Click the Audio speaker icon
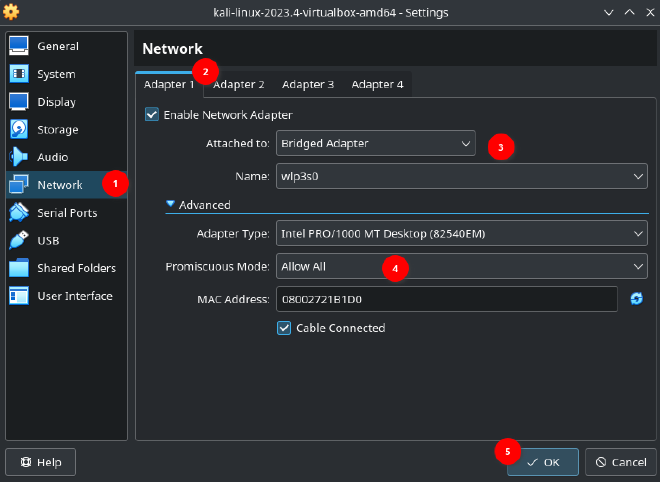Image resolution: width=660 pixels, height=482 pixels. [19, 157]
